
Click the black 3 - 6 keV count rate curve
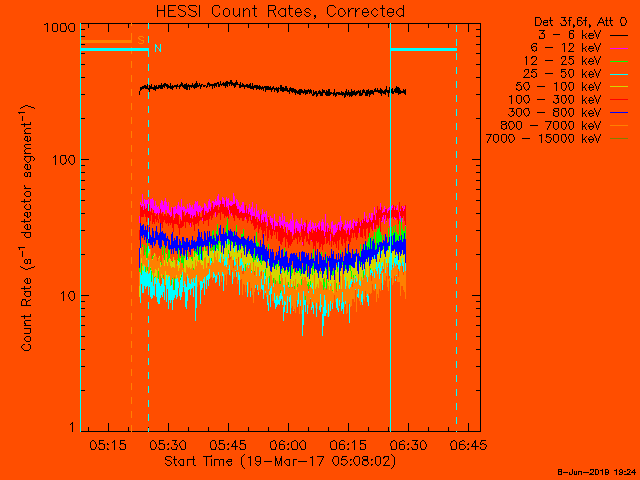point(272,88)
